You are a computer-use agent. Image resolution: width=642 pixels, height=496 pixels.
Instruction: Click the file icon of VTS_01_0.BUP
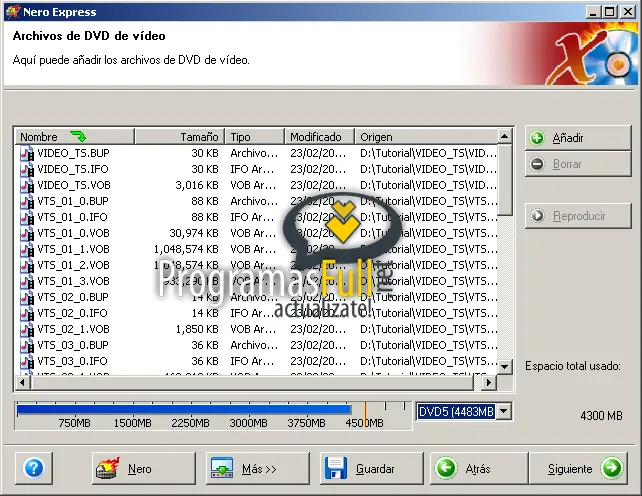[x=27, y=201]
